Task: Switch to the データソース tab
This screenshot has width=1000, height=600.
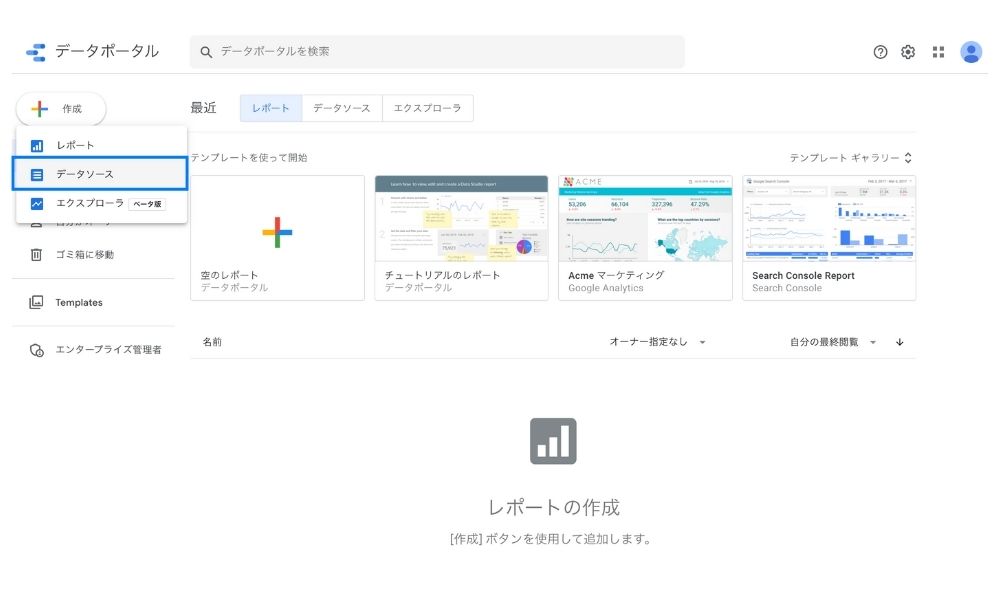Action: click(342, 108)
